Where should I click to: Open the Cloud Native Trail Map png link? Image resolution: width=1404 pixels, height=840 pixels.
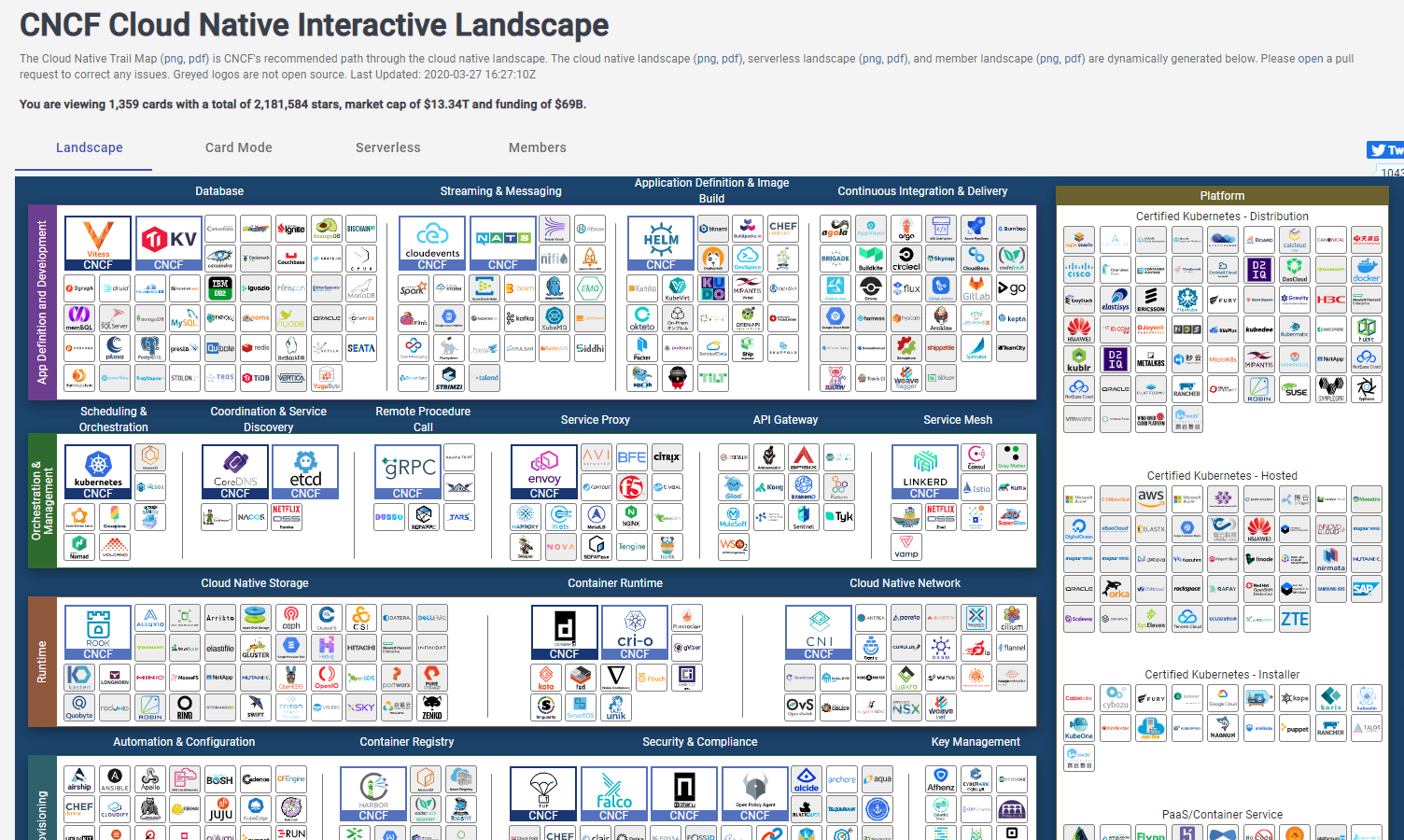(174, 59)
